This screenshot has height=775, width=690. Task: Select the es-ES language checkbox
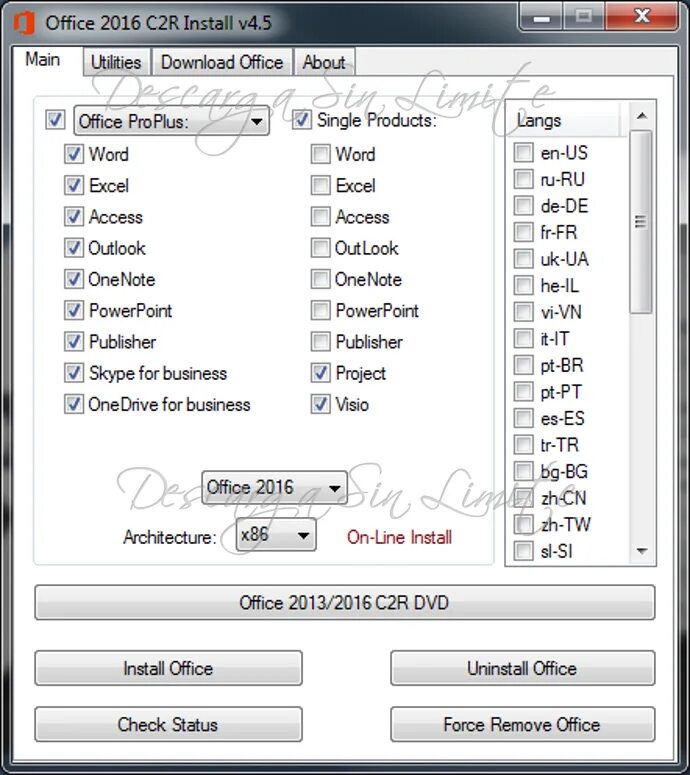523,418
